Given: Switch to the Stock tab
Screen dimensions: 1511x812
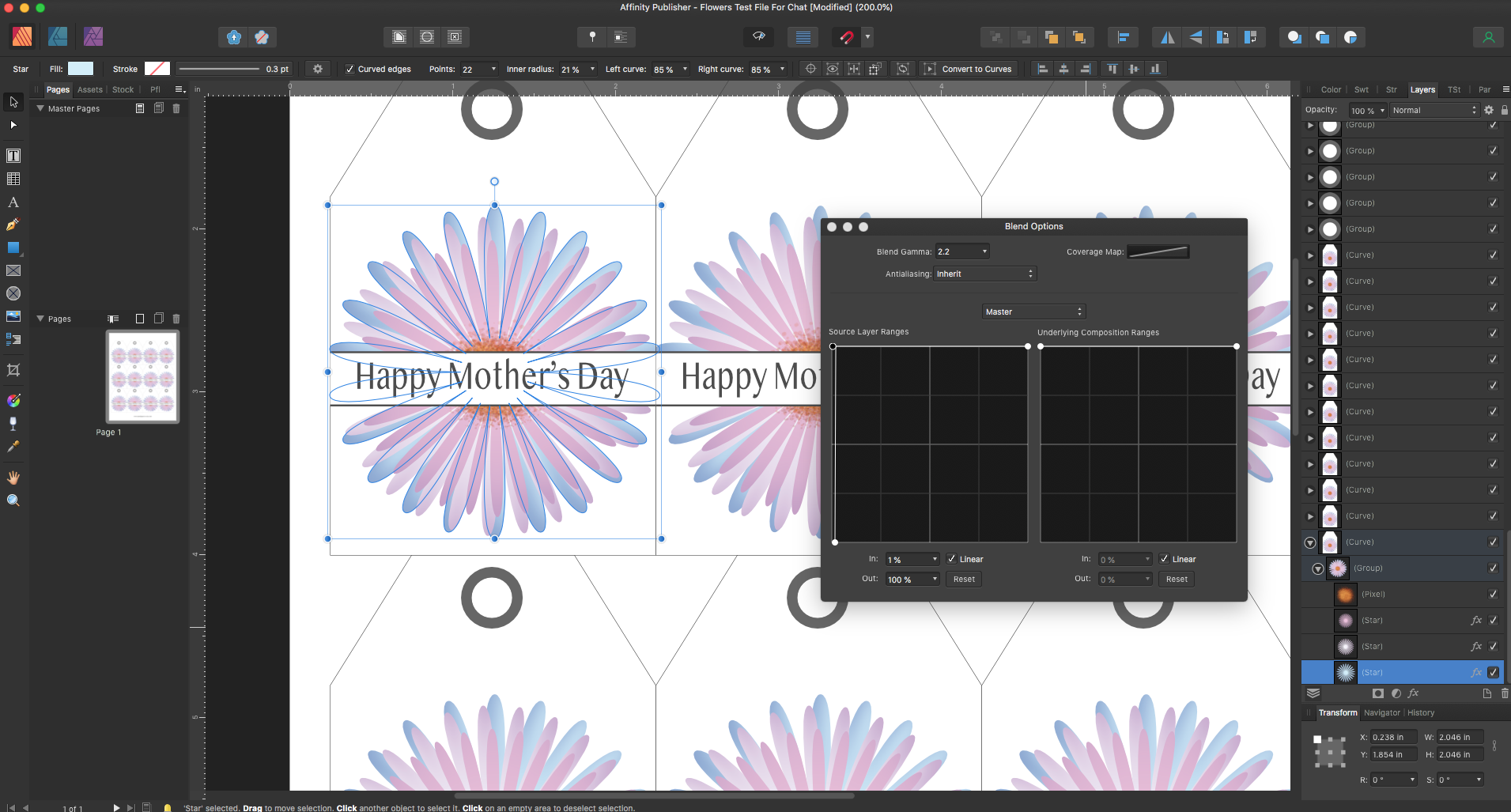Looking at the screenshot, I should pyautogui.click(x=123, y=89).
